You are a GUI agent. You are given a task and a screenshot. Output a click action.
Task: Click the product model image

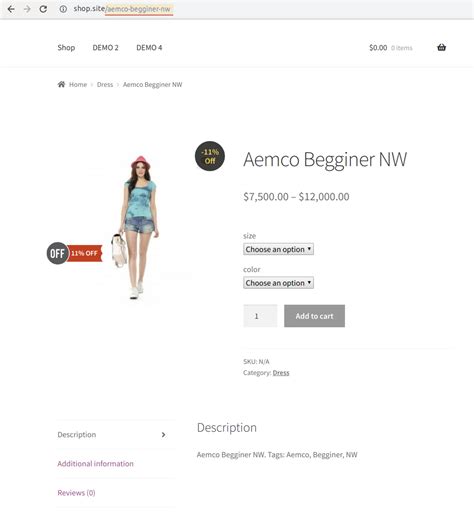coord(137,227)
